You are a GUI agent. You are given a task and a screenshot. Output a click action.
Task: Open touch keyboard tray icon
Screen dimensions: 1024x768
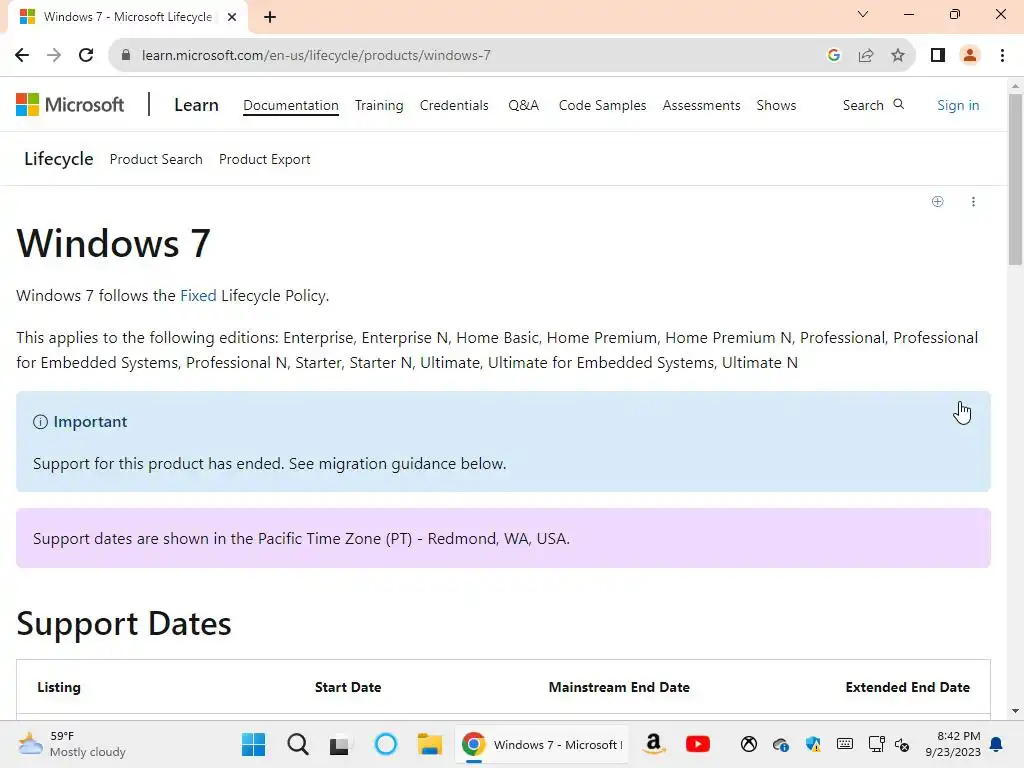tap(844, 744)
